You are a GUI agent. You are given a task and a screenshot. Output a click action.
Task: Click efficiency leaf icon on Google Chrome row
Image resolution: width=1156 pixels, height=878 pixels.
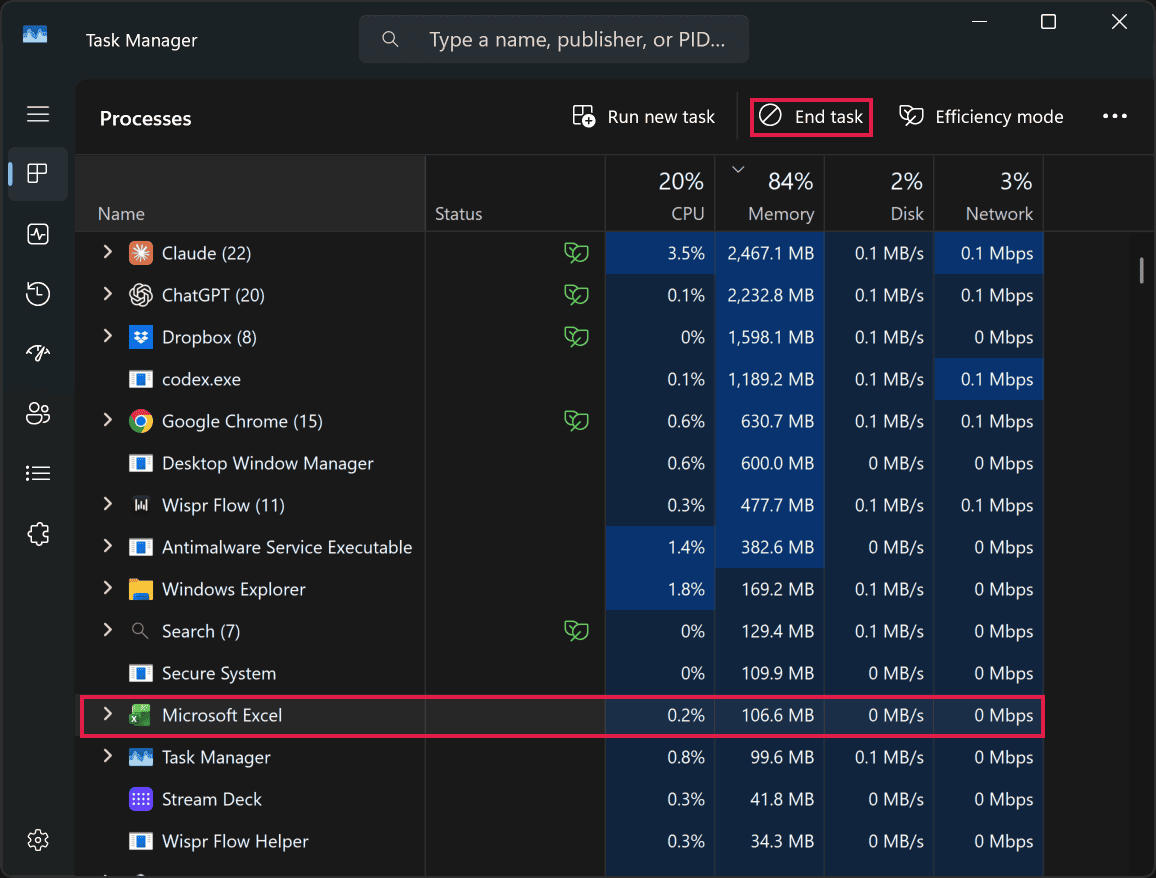click(x=577, y=421)
